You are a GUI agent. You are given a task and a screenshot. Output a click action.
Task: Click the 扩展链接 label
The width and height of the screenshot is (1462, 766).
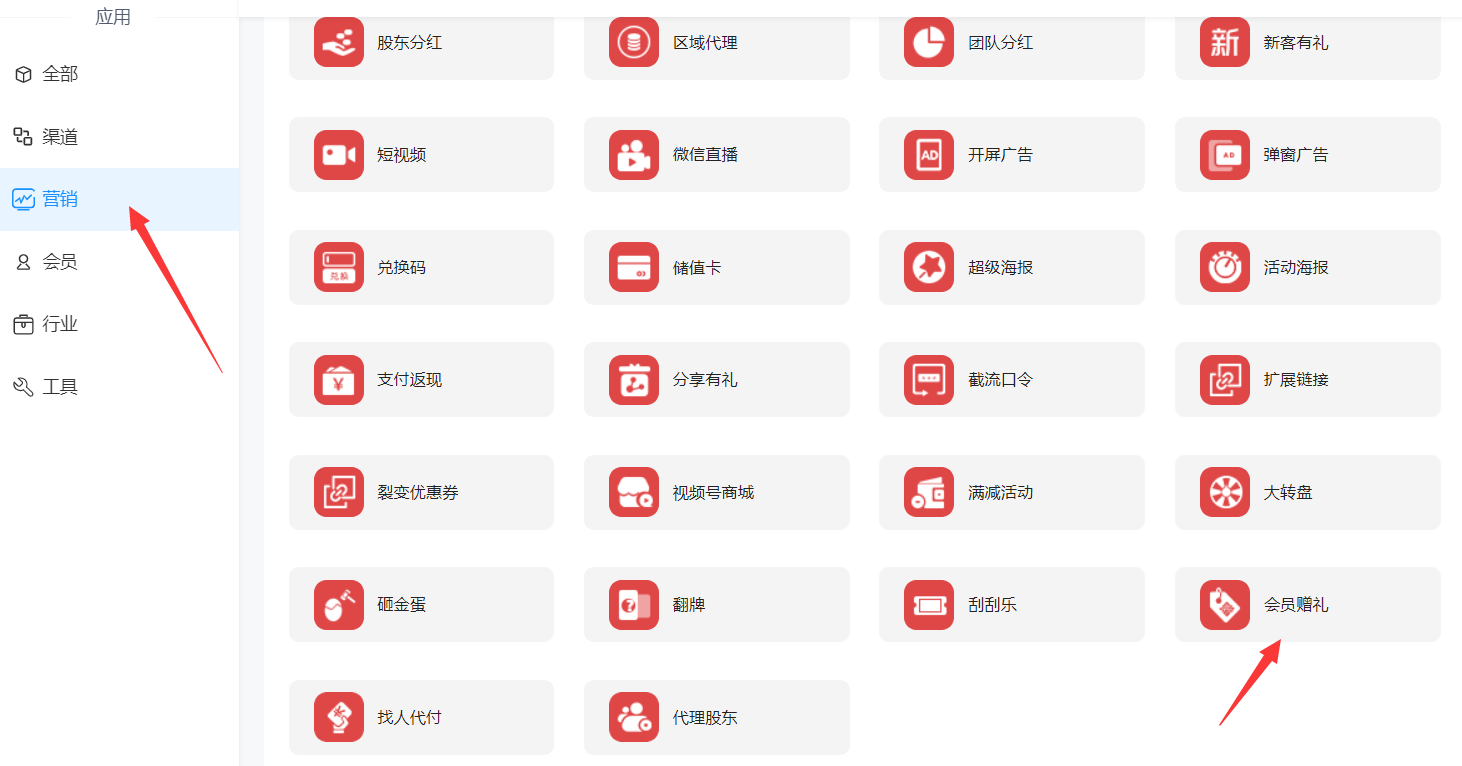pos(1296,380)
